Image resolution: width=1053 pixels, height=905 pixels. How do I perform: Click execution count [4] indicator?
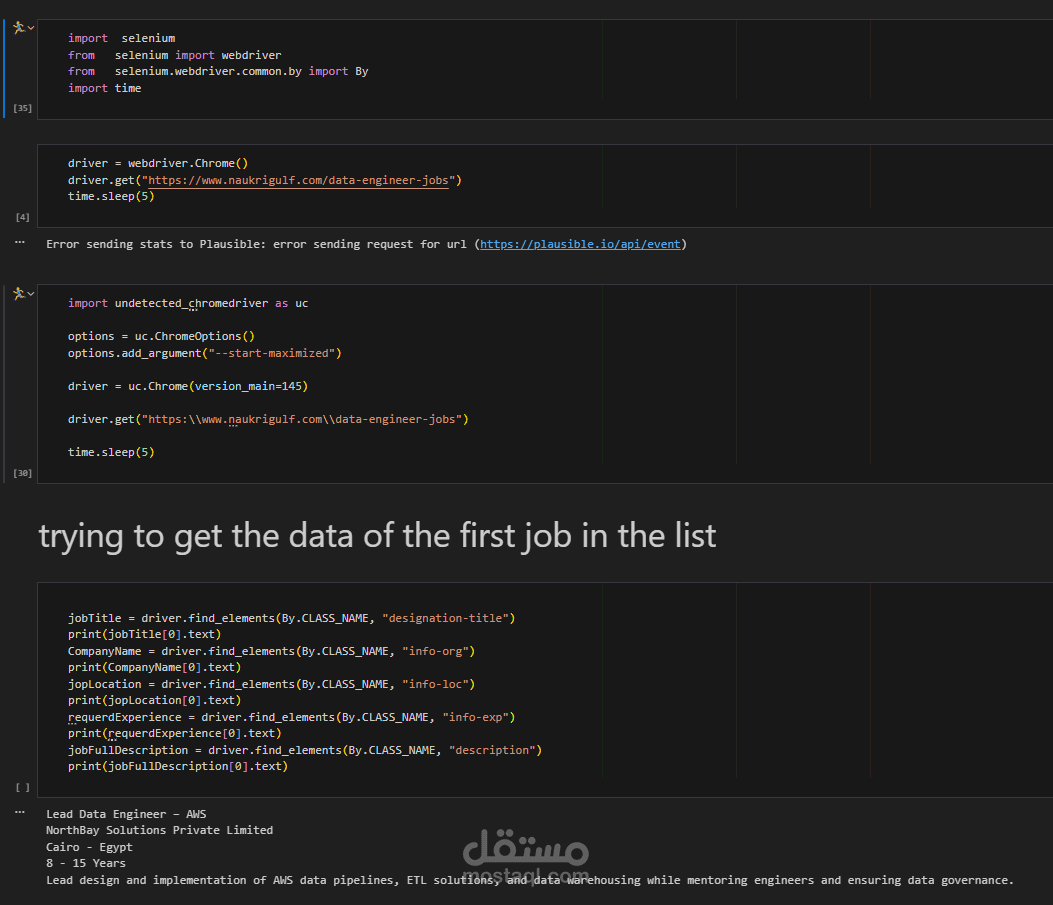[x=23, y=217]
